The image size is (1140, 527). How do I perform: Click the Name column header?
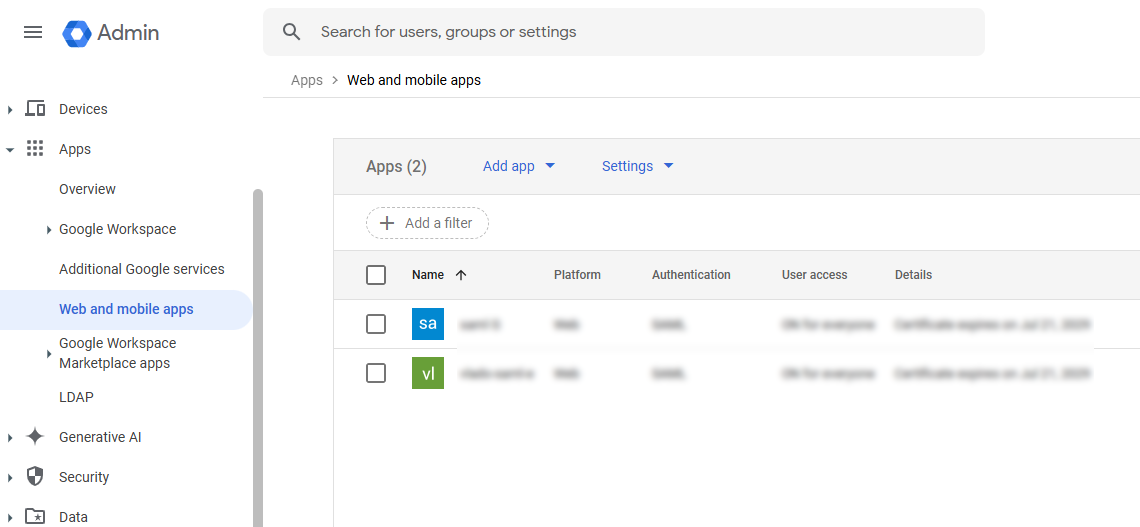click(428, 275)
